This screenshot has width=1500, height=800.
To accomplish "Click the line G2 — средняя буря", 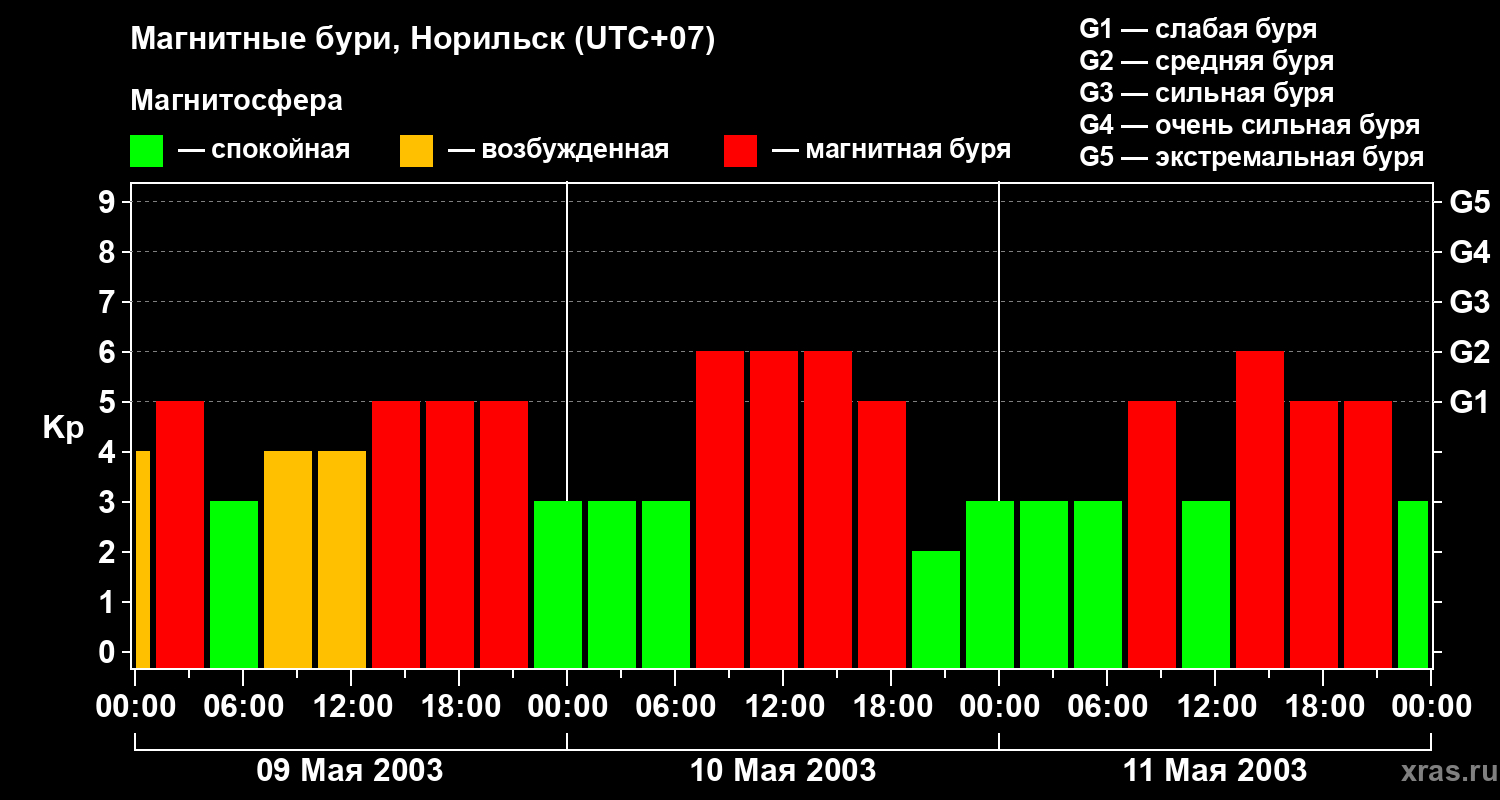I will (x=1207, y=61).
